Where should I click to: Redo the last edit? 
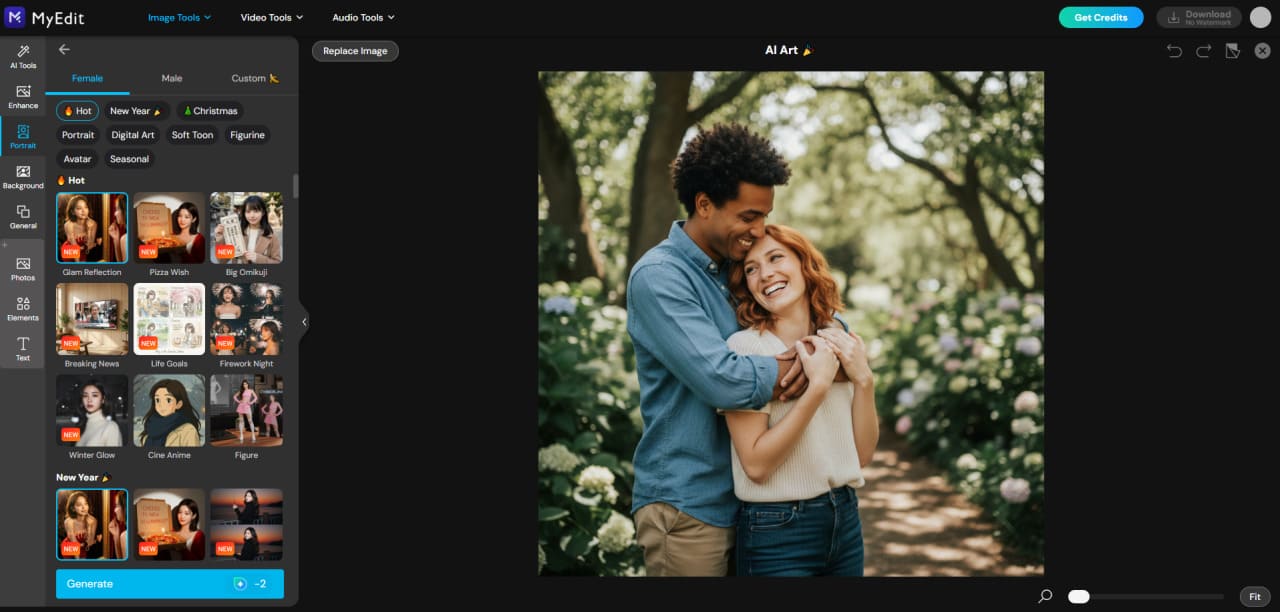click(1203, 49)
